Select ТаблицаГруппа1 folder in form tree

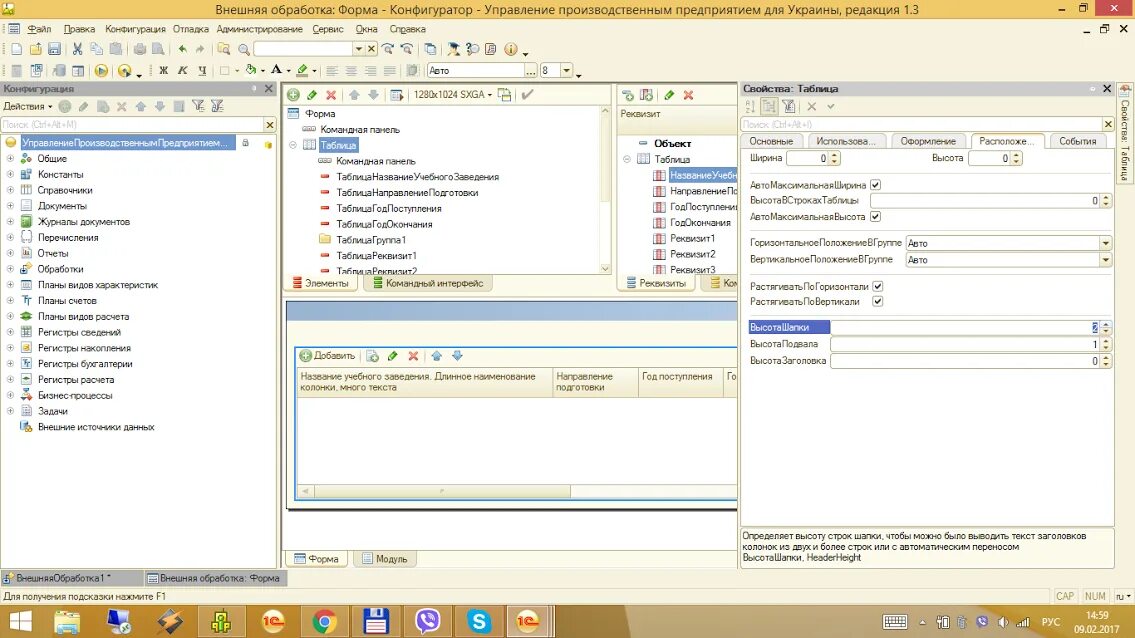[371, 240]
